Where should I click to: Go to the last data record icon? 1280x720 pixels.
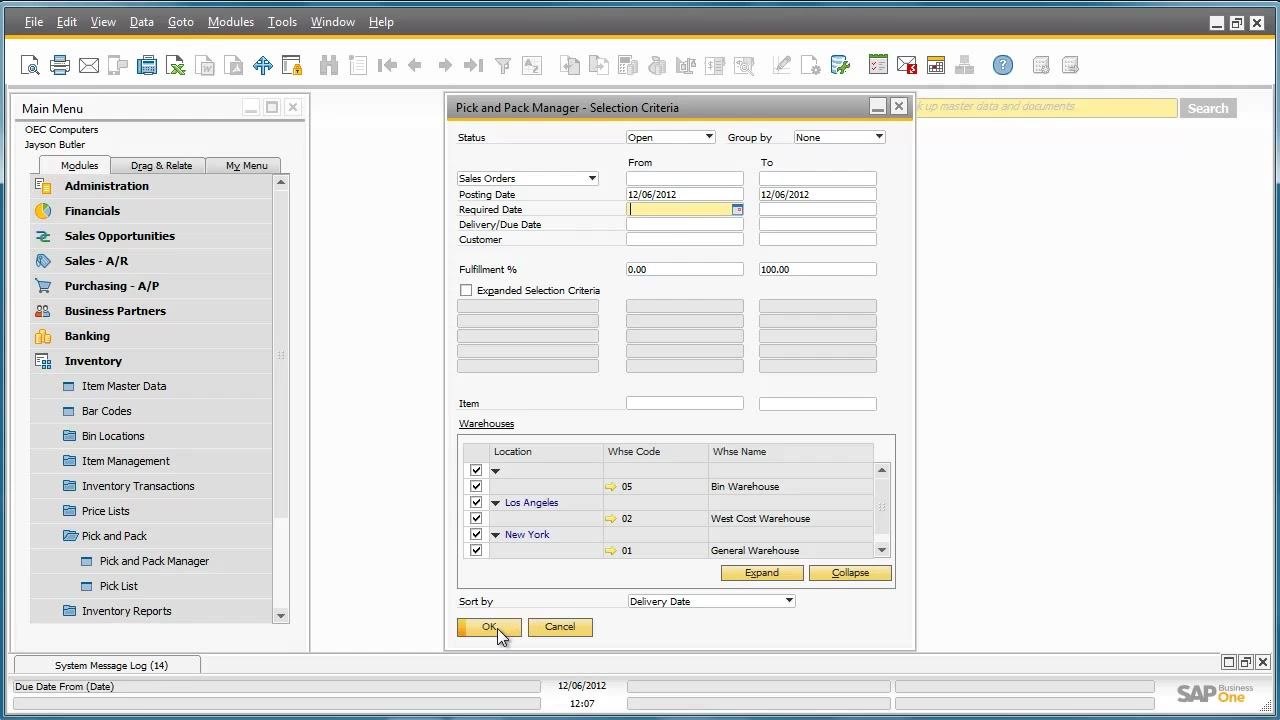[474, 66]
